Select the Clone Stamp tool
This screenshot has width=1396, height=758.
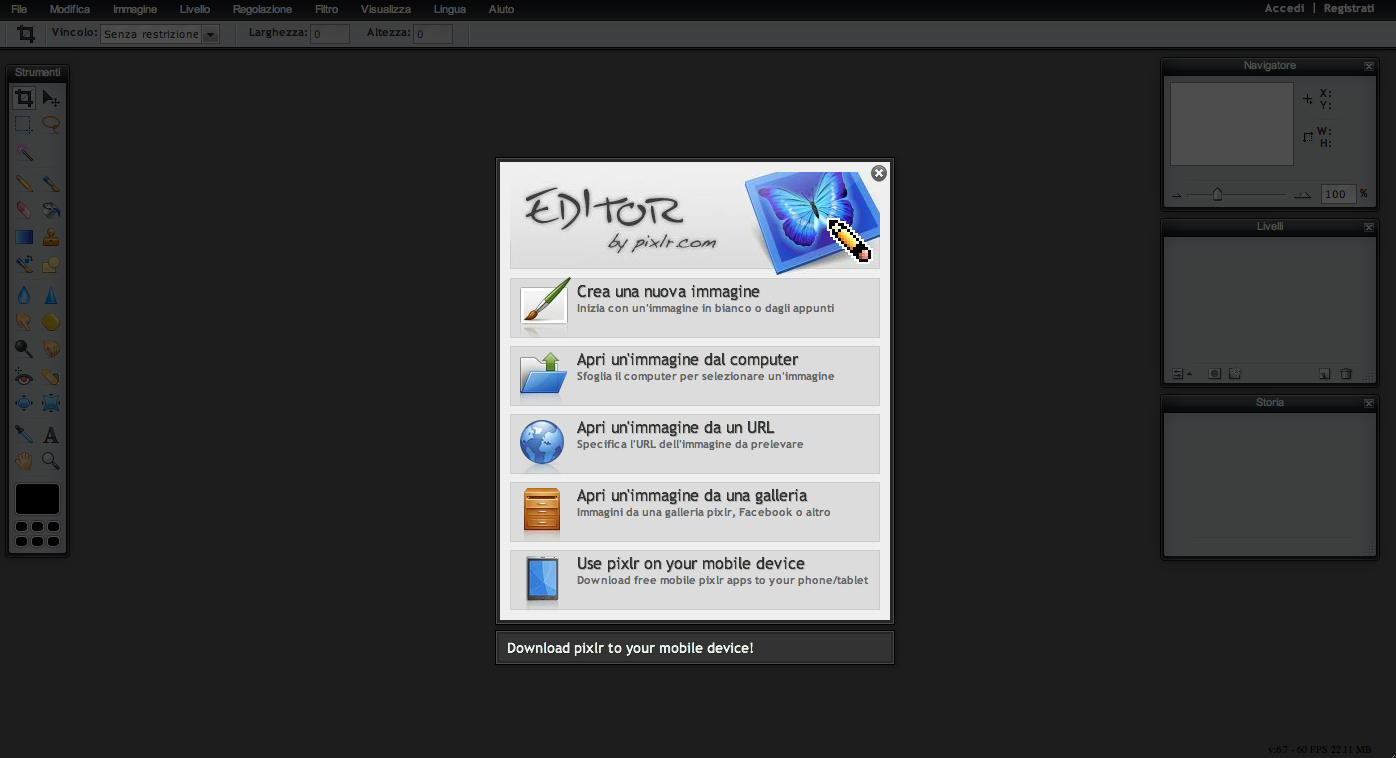[51, 237]
